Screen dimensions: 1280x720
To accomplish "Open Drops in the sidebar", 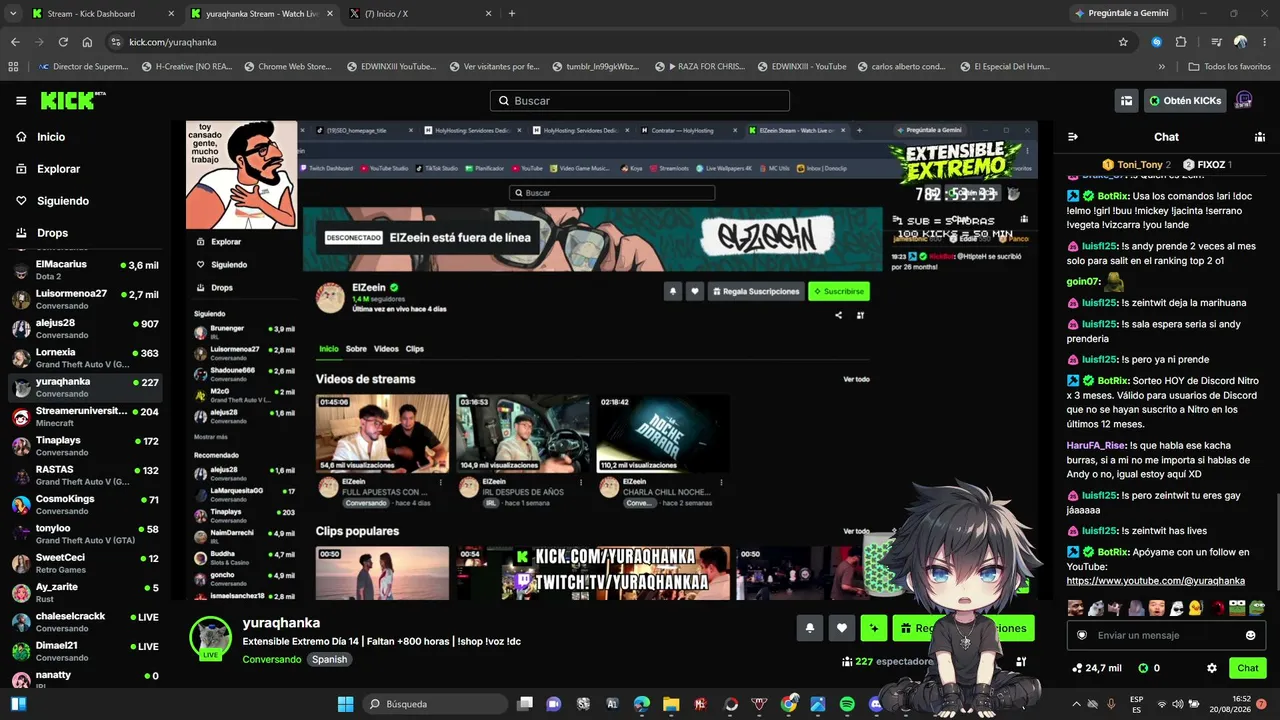I will 52,233.
